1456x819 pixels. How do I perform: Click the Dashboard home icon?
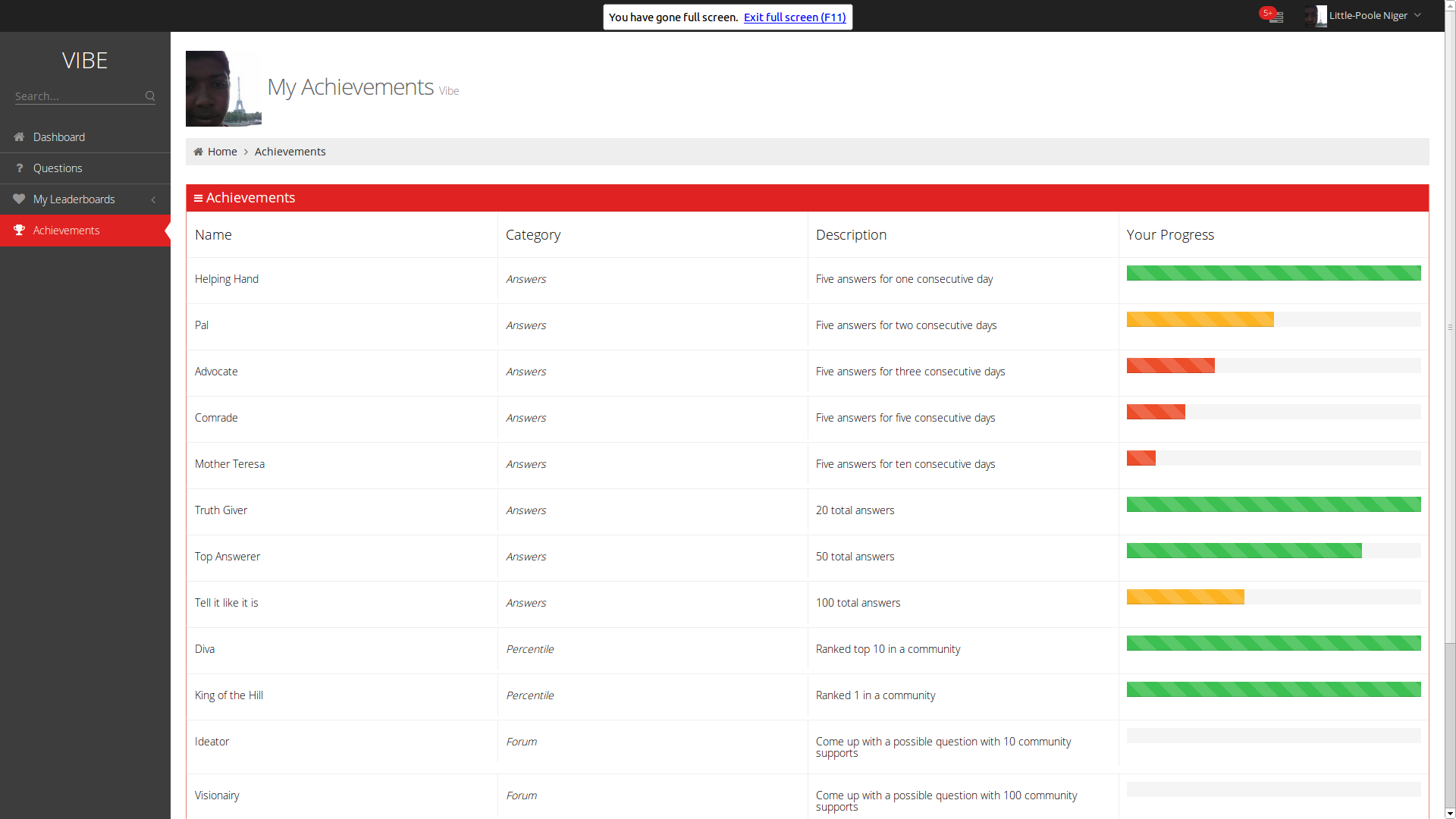19,137
